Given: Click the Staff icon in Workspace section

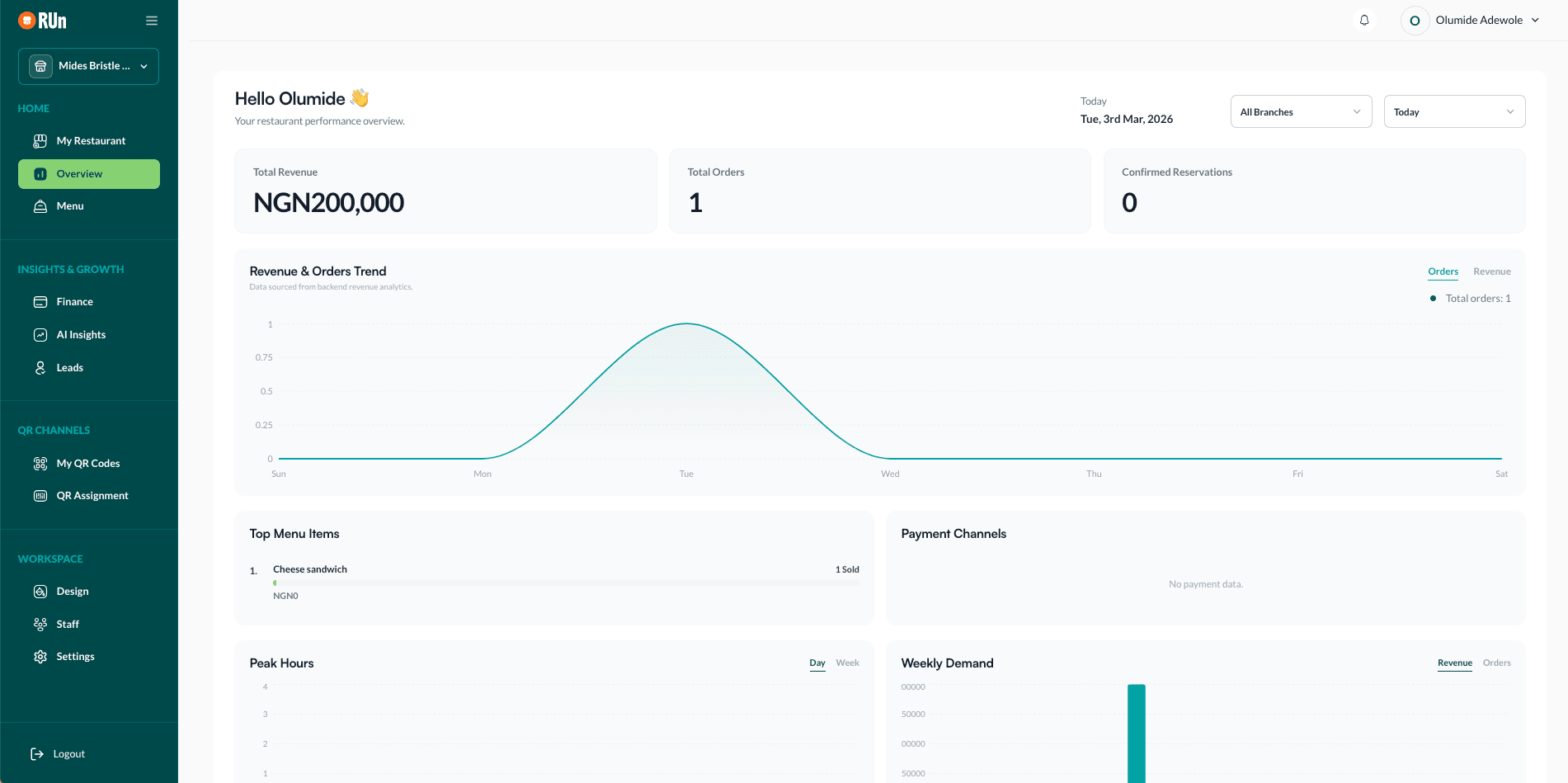Looking at the screenshot, I should pyautogui.click(x=40, y=624).
